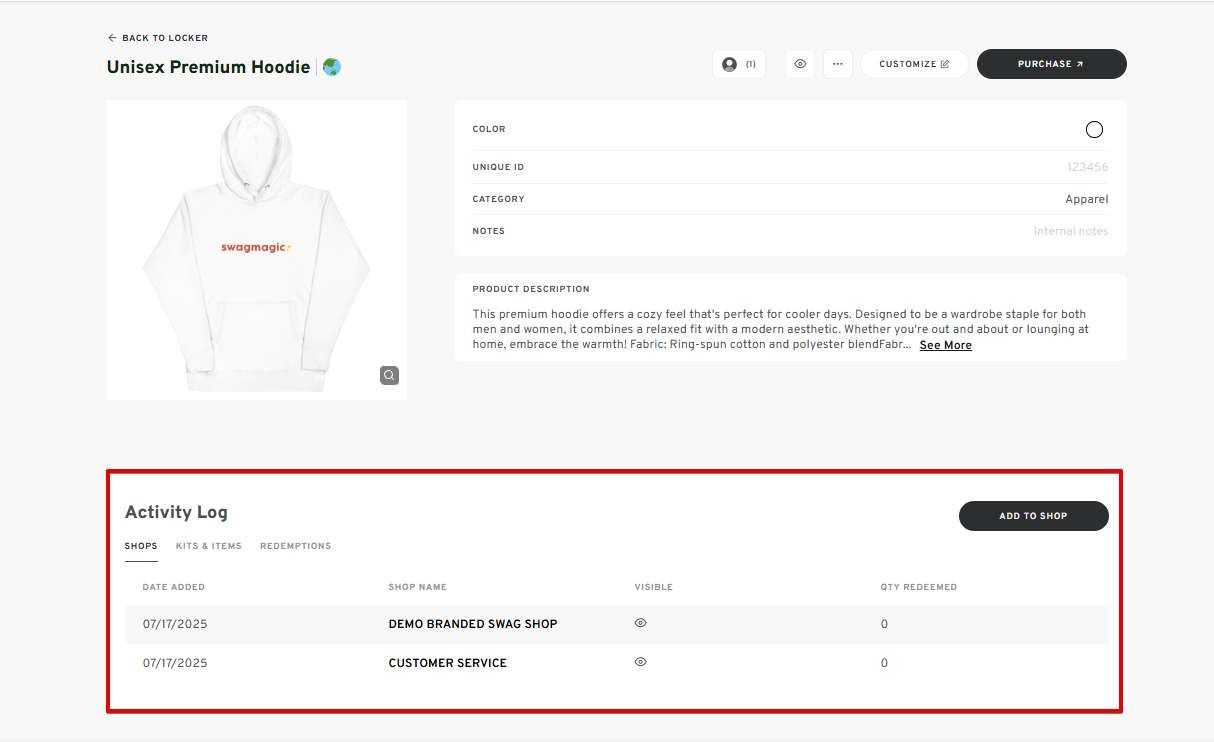This screenshot has height=742, width=1214.
Task: Click the Purchase button
Action: point(1051,64)
